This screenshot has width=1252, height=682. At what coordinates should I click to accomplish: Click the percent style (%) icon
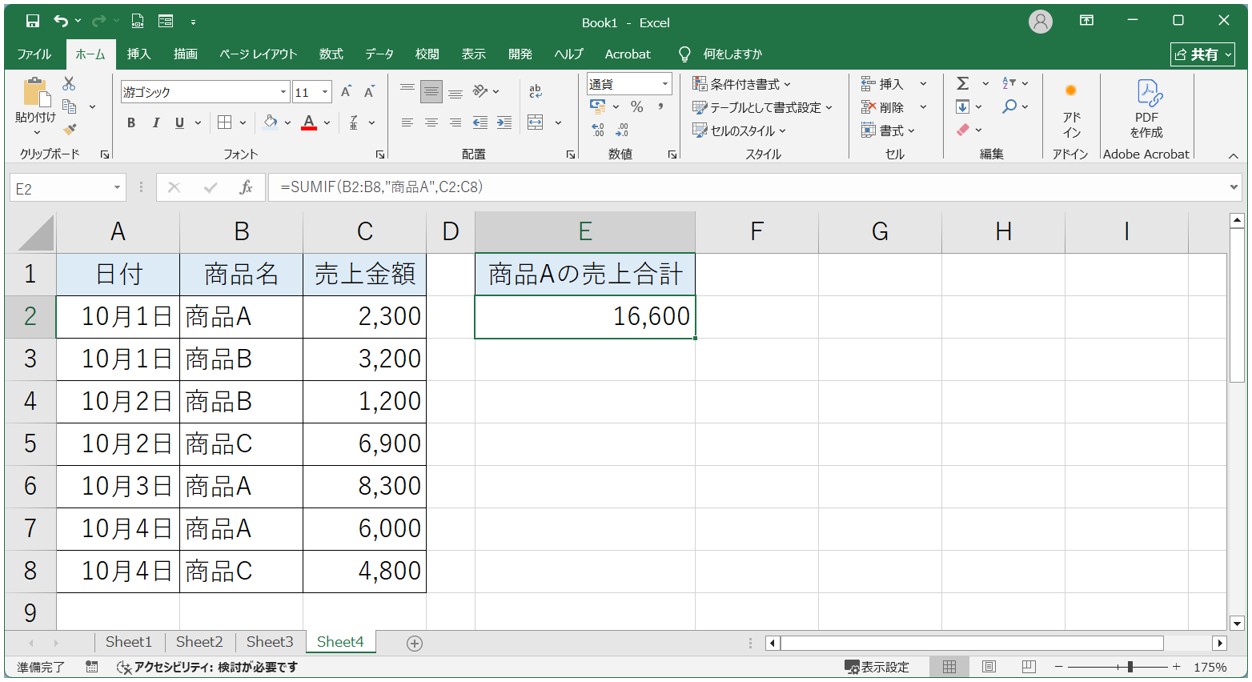tap(637, 106)
